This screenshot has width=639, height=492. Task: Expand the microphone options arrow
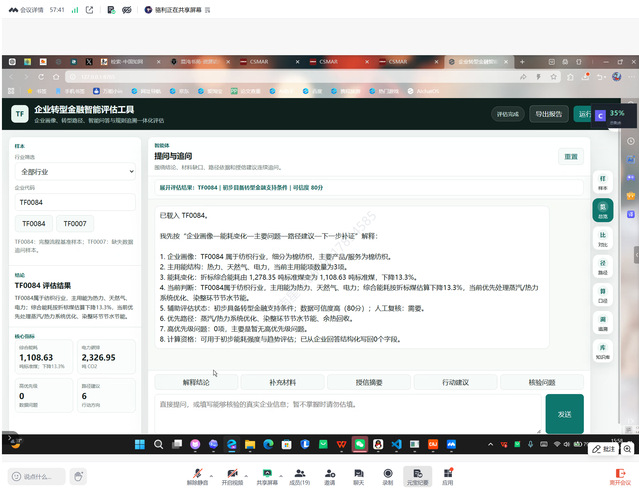[211, 476]
